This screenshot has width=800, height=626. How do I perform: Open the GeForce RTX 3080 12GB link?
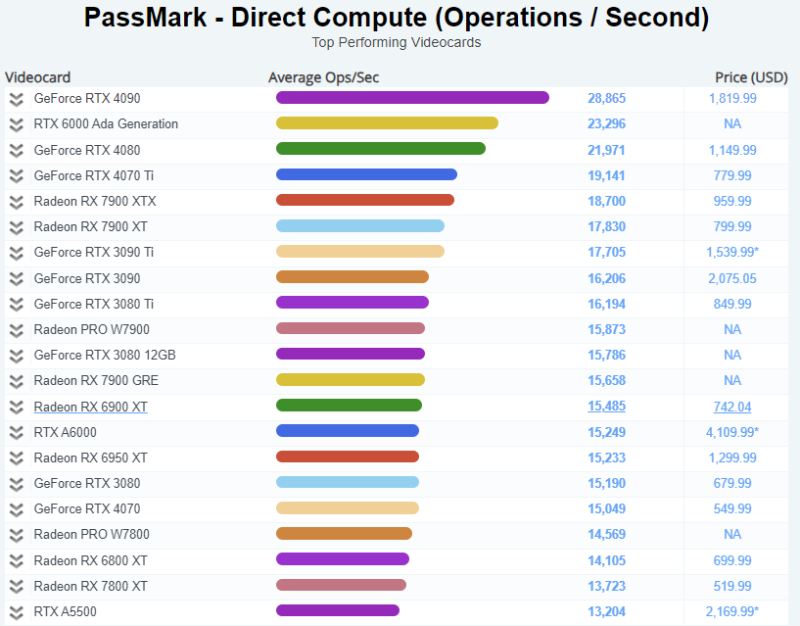(105, 355)
